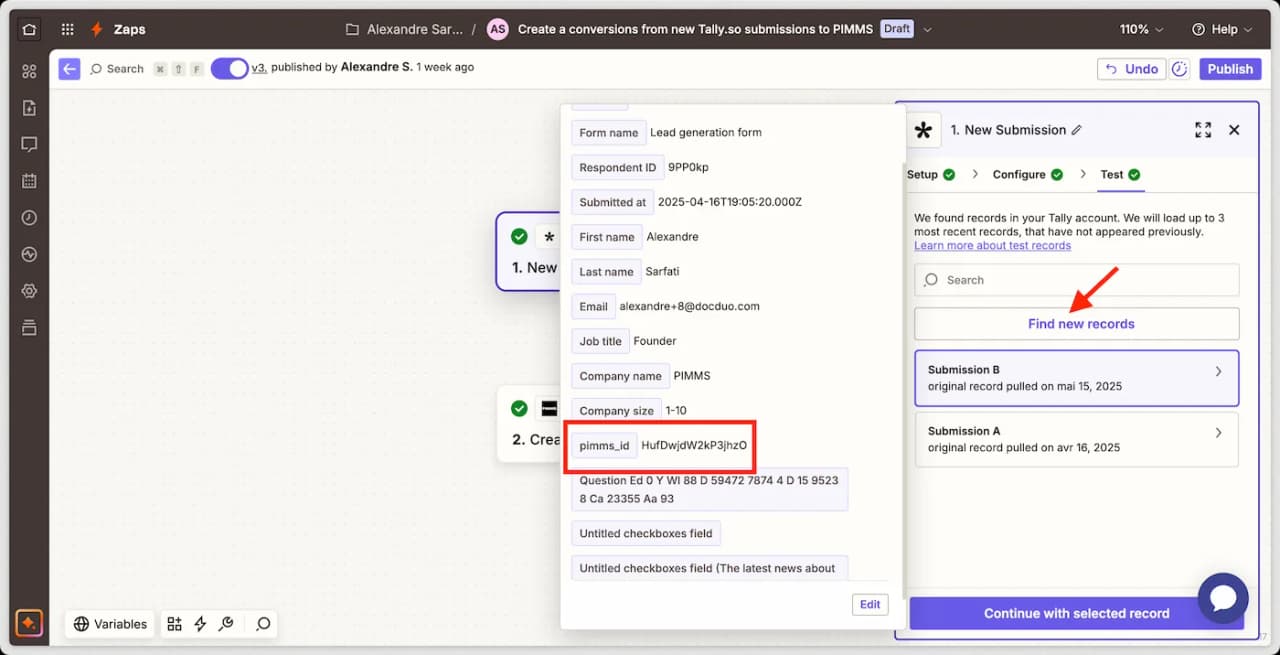
Task: Open the 110% zoom level dropdown
Action: pos(1142,29)
